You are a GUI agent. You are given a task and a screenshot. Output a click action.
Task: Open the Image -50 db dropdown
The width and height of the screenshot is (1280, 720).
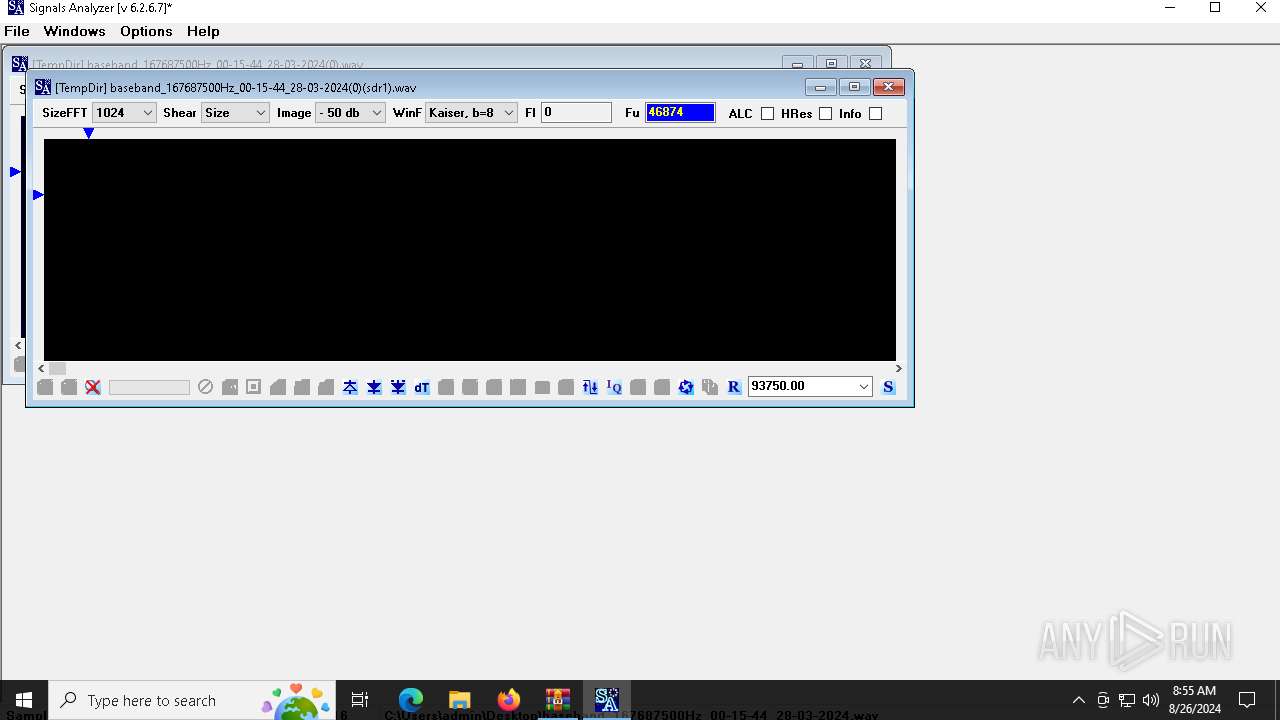(x=350, y=113)
